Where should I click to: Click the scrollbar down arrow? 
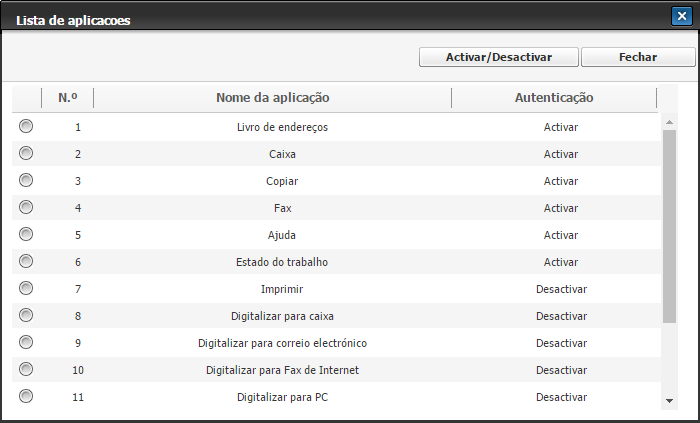pyautogui.click(x=669, y=401)
